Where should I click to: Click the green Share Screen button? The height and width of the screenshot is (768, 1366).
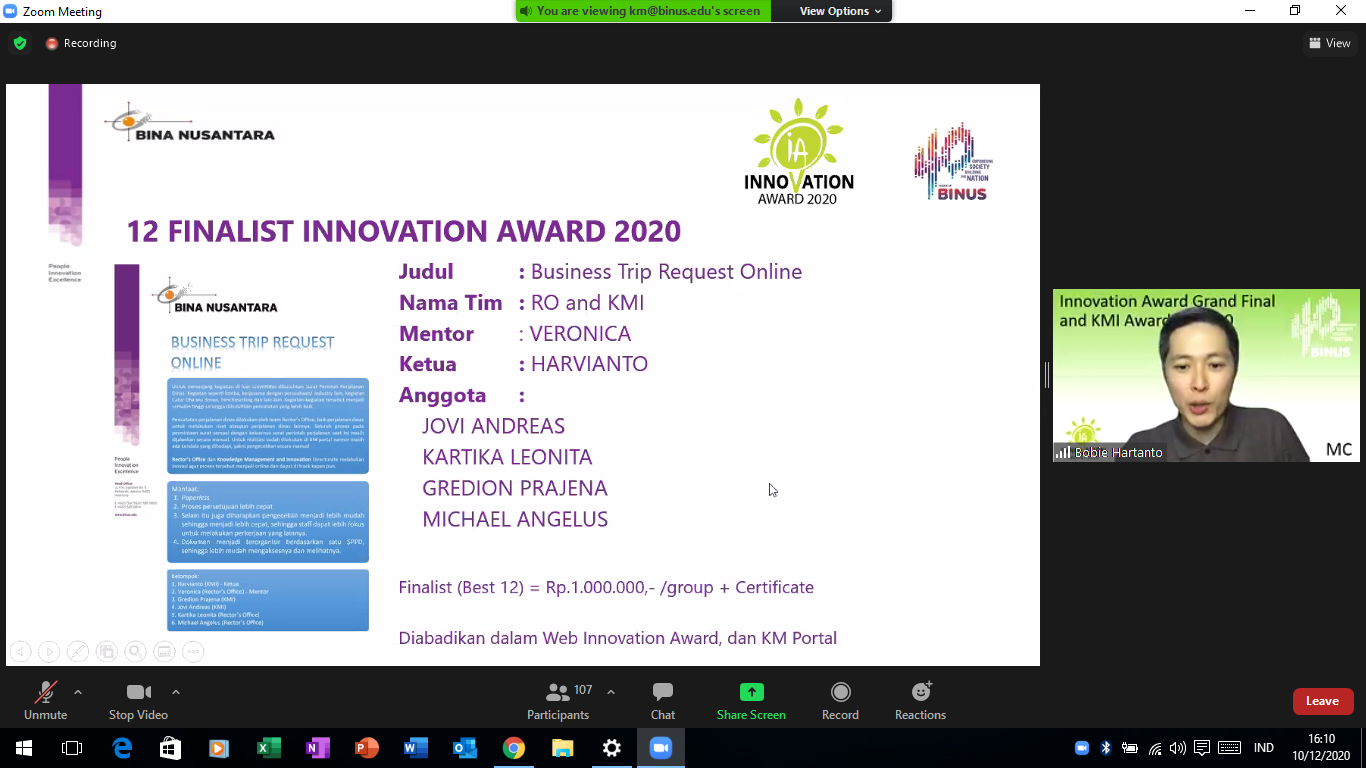751,700
